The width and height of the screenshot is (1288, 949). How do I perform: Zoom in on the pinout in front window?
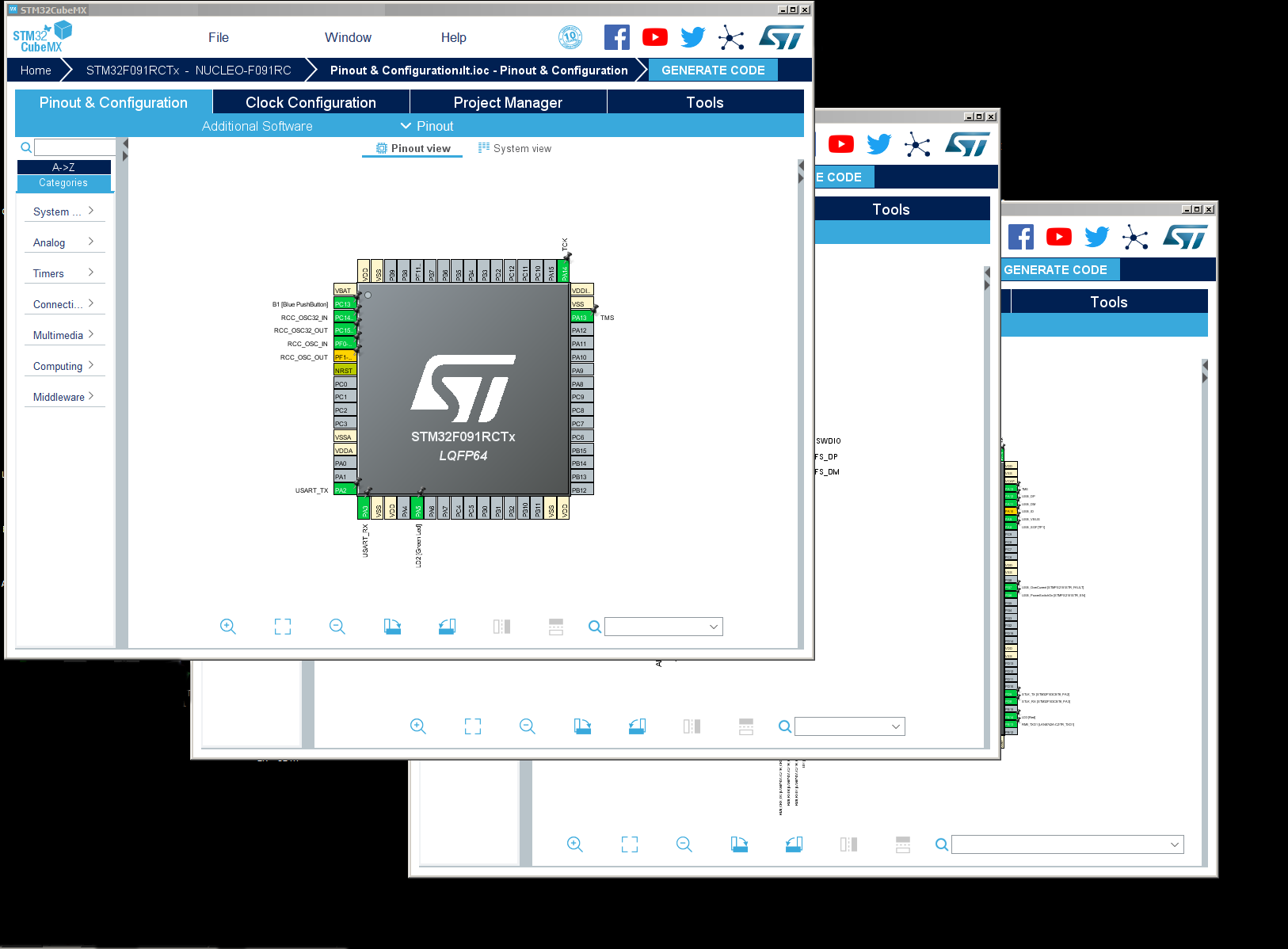[x=227, y=627]
